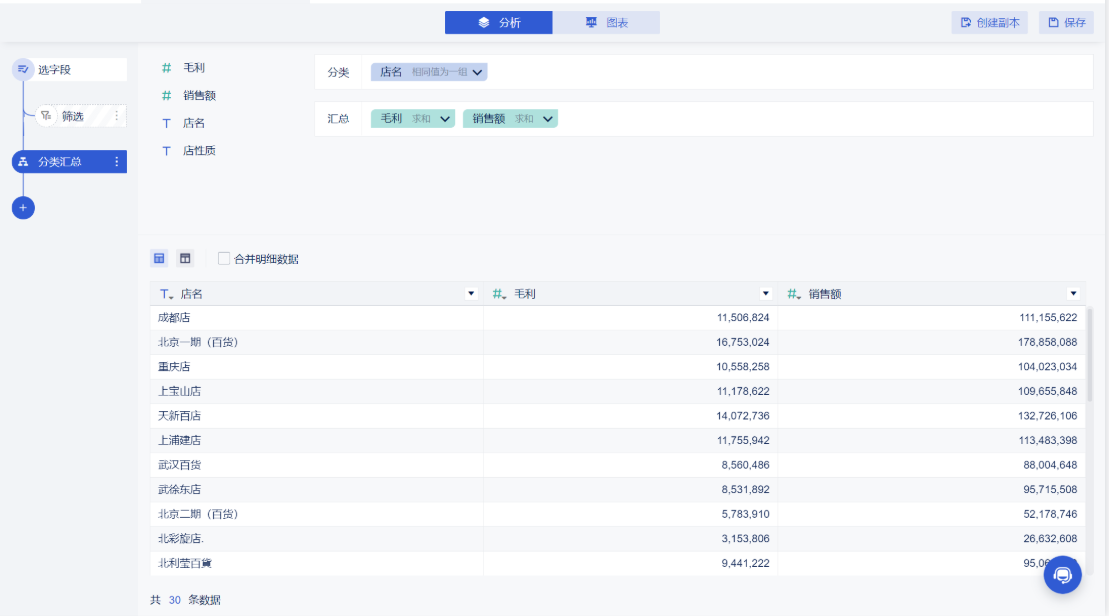
Task: Select the 武汉百货 cell
Action: pos(316,465)
